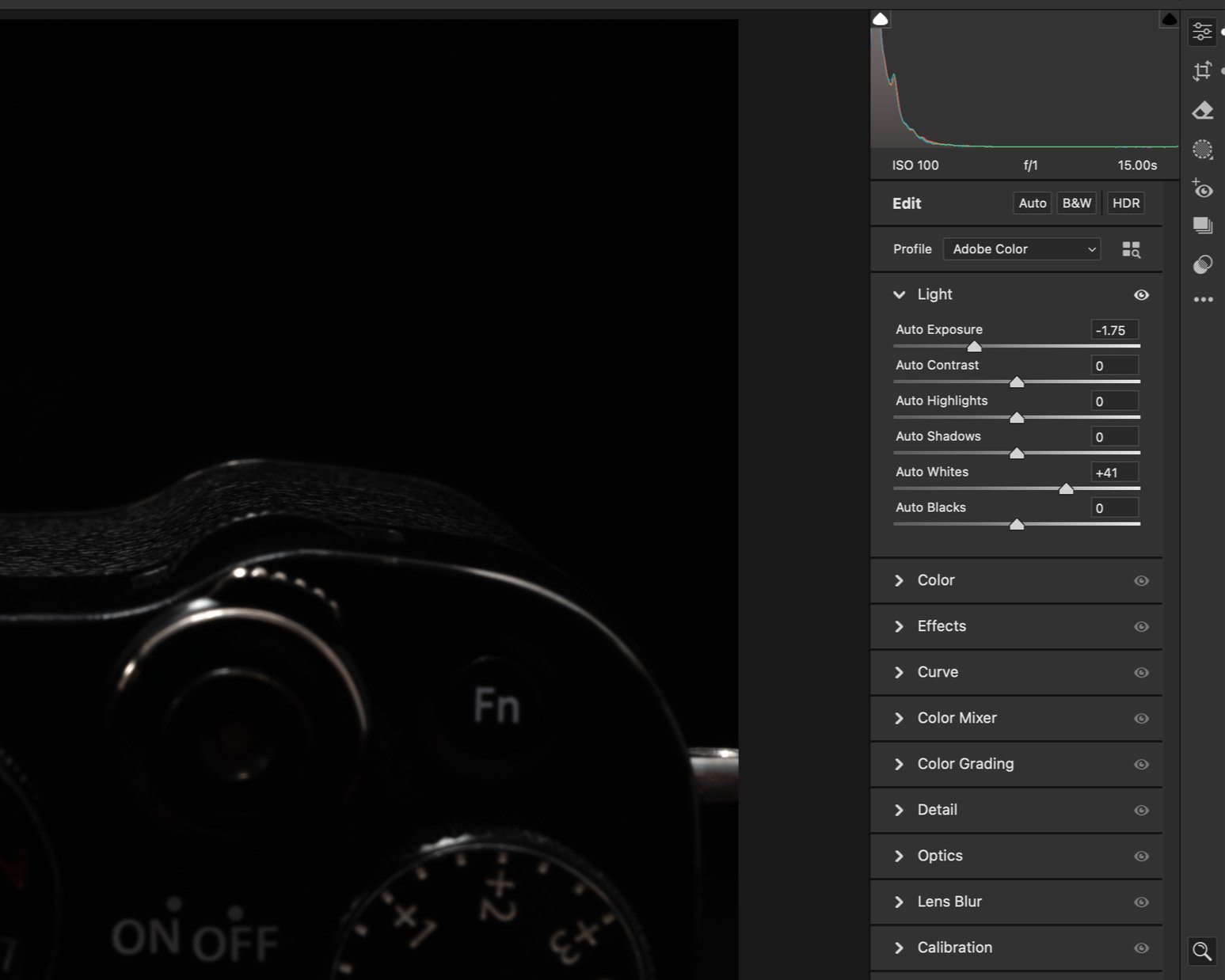Expand the Curve panel
1225x980 pixels.
pyautogui.click(x=899, y=672)
